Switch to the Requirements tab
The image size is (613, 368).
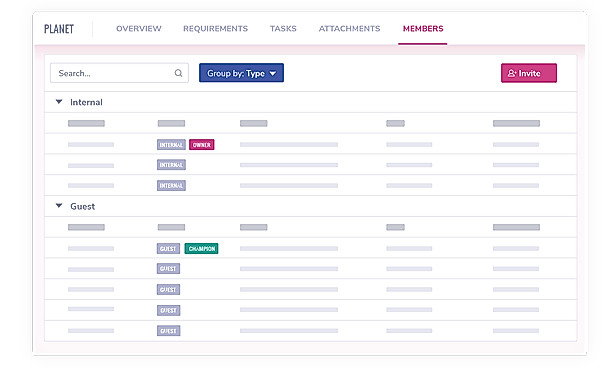tap(215, 29)
